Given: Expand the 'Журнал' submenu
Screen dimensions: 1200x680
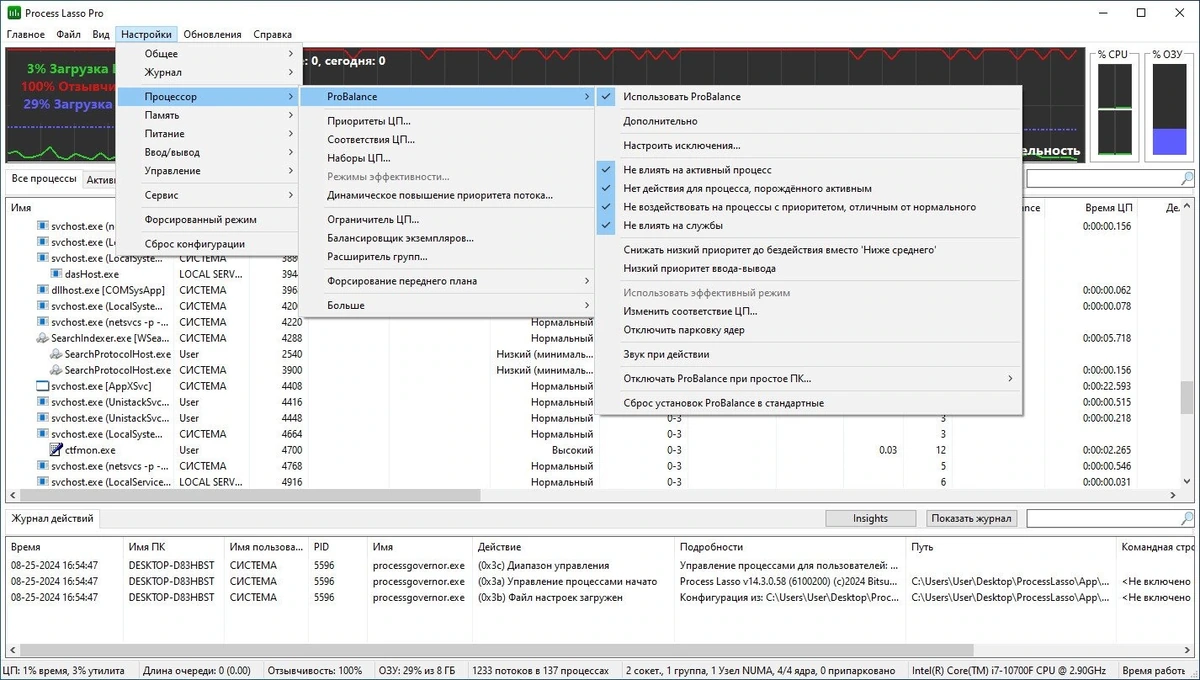Looking at the screenshot, I should (x=209, y=72).
